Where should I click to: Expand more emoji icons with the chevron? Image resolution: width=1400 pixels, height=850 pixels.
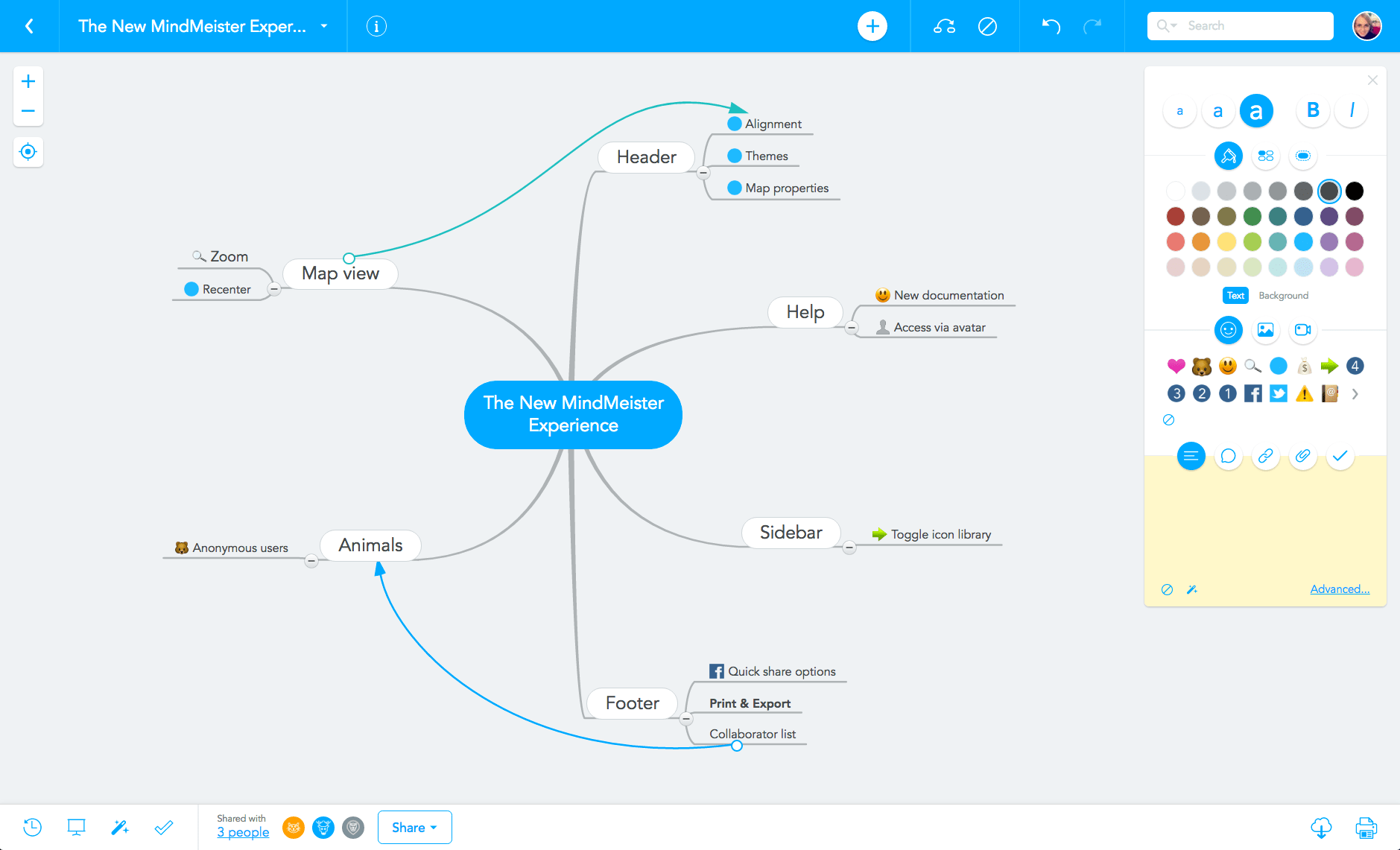[1355, 393]
